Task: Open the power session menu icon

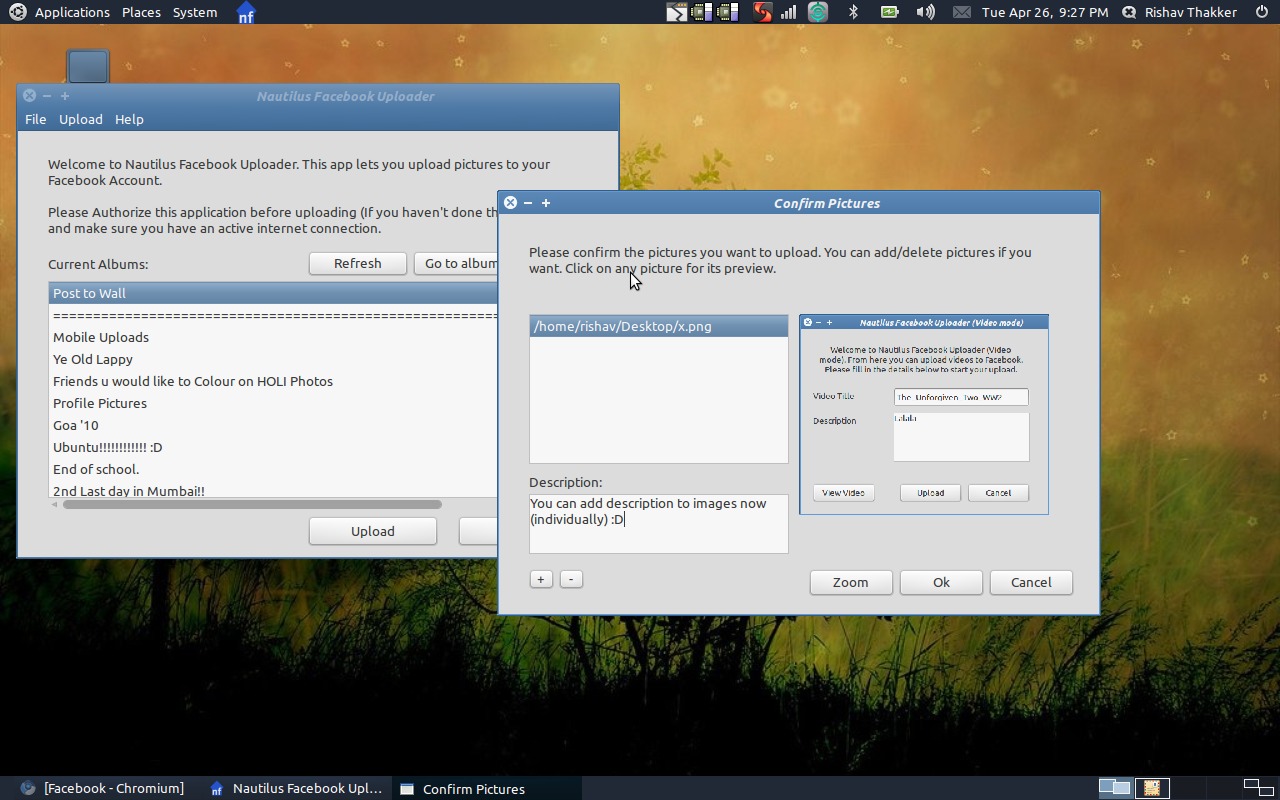Action: (x=1261, y=12)
